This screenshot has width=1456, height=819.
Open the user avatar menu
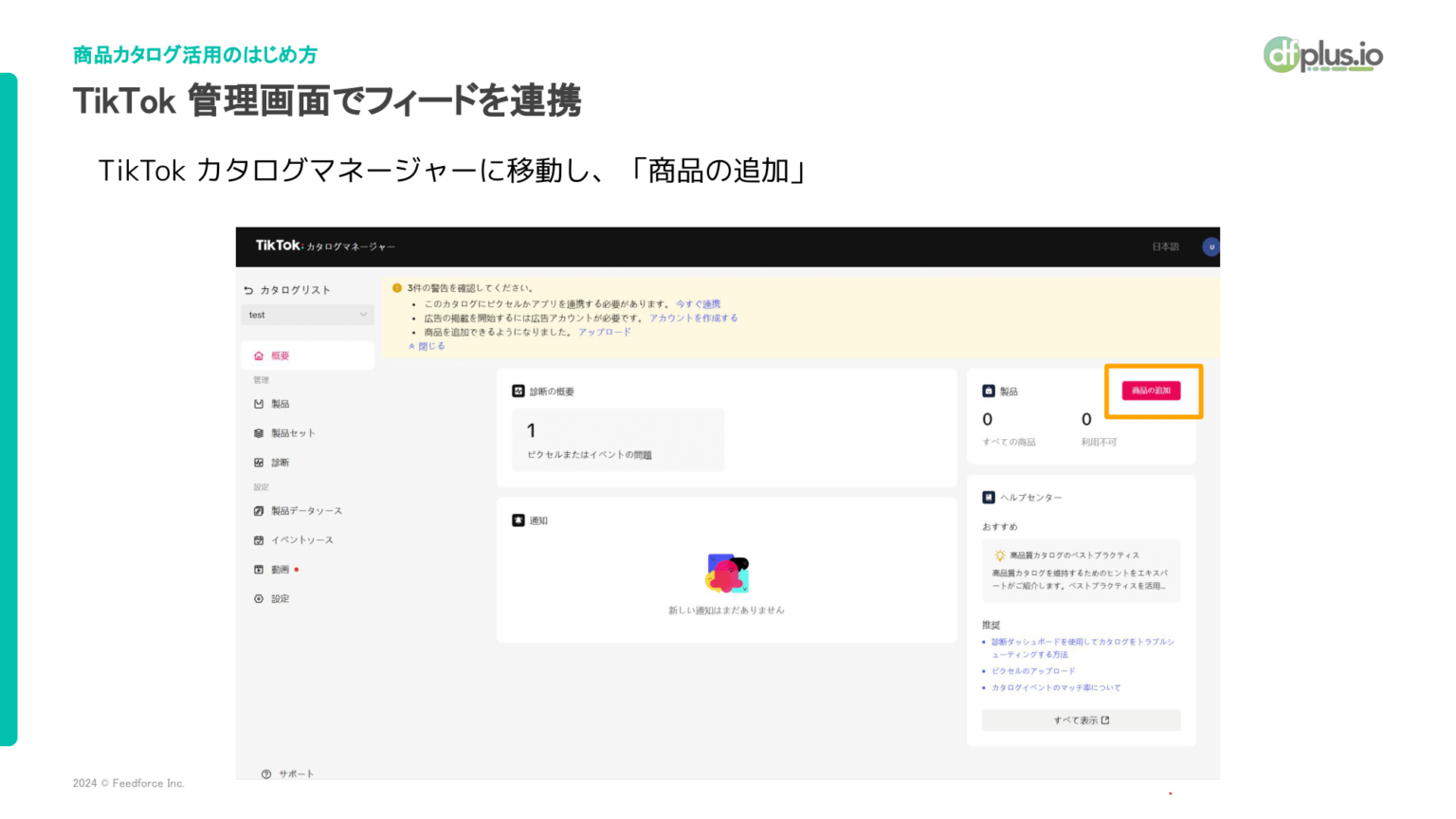click(x=1210, y=246)
